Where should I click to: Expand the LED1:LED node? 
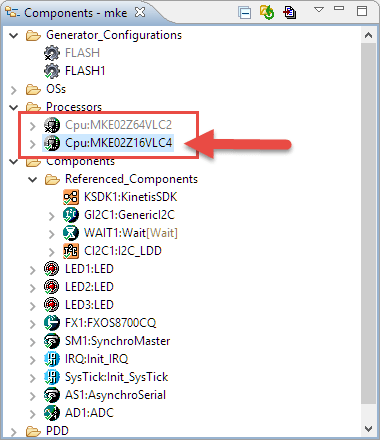point(32,270)
